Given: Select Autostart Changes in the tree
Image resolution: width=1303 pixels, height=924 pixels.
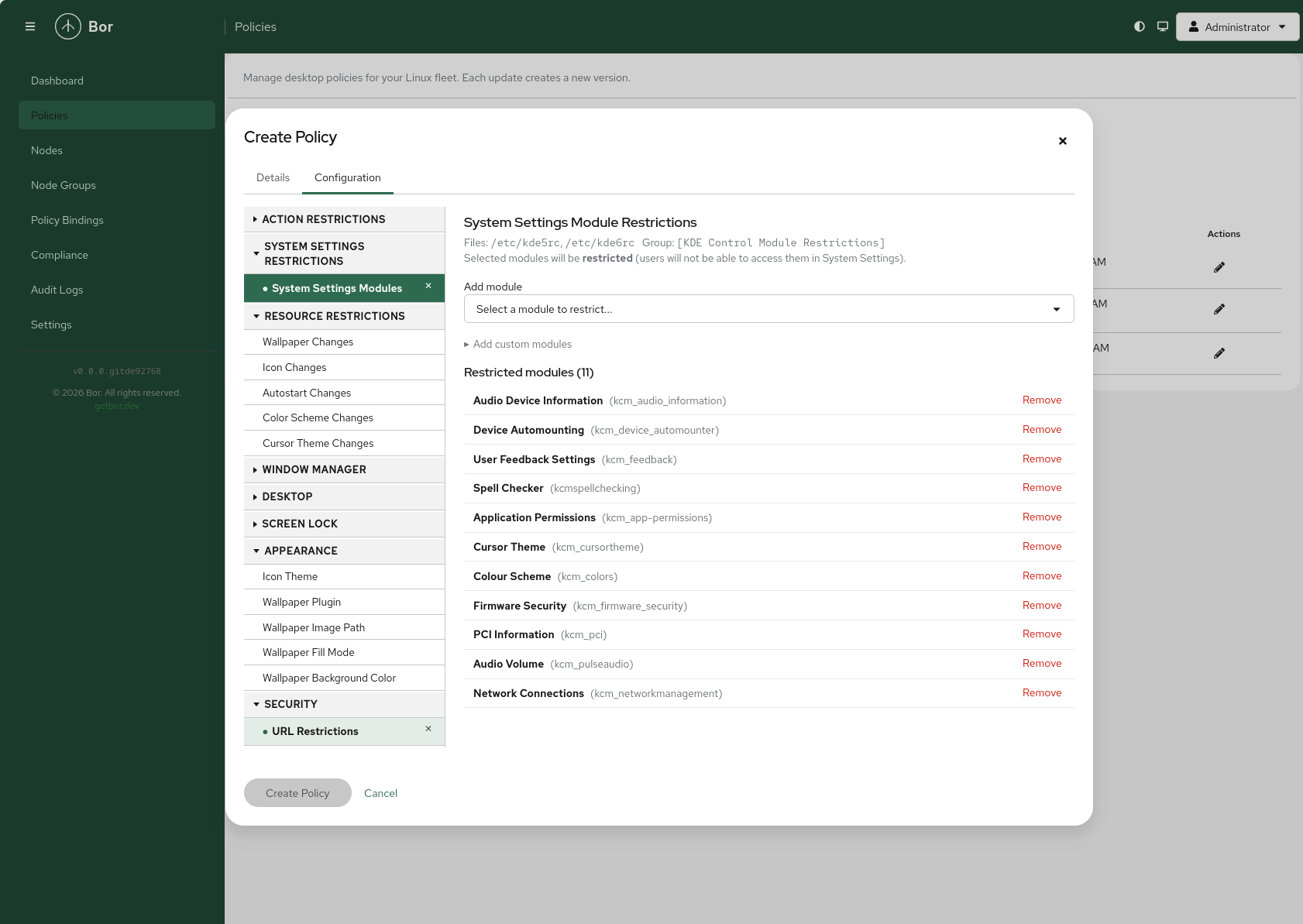Looking at the screenshot, I should pos(344,393).
